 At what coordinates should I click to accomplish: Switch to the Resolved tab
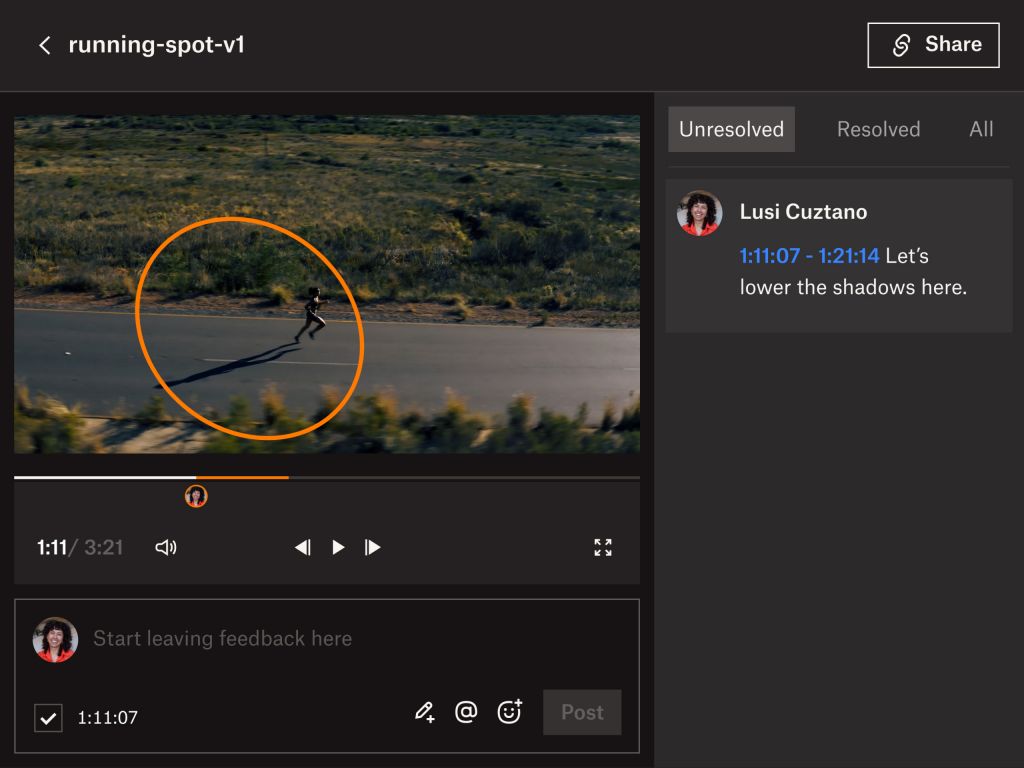(x=878, y=129)
